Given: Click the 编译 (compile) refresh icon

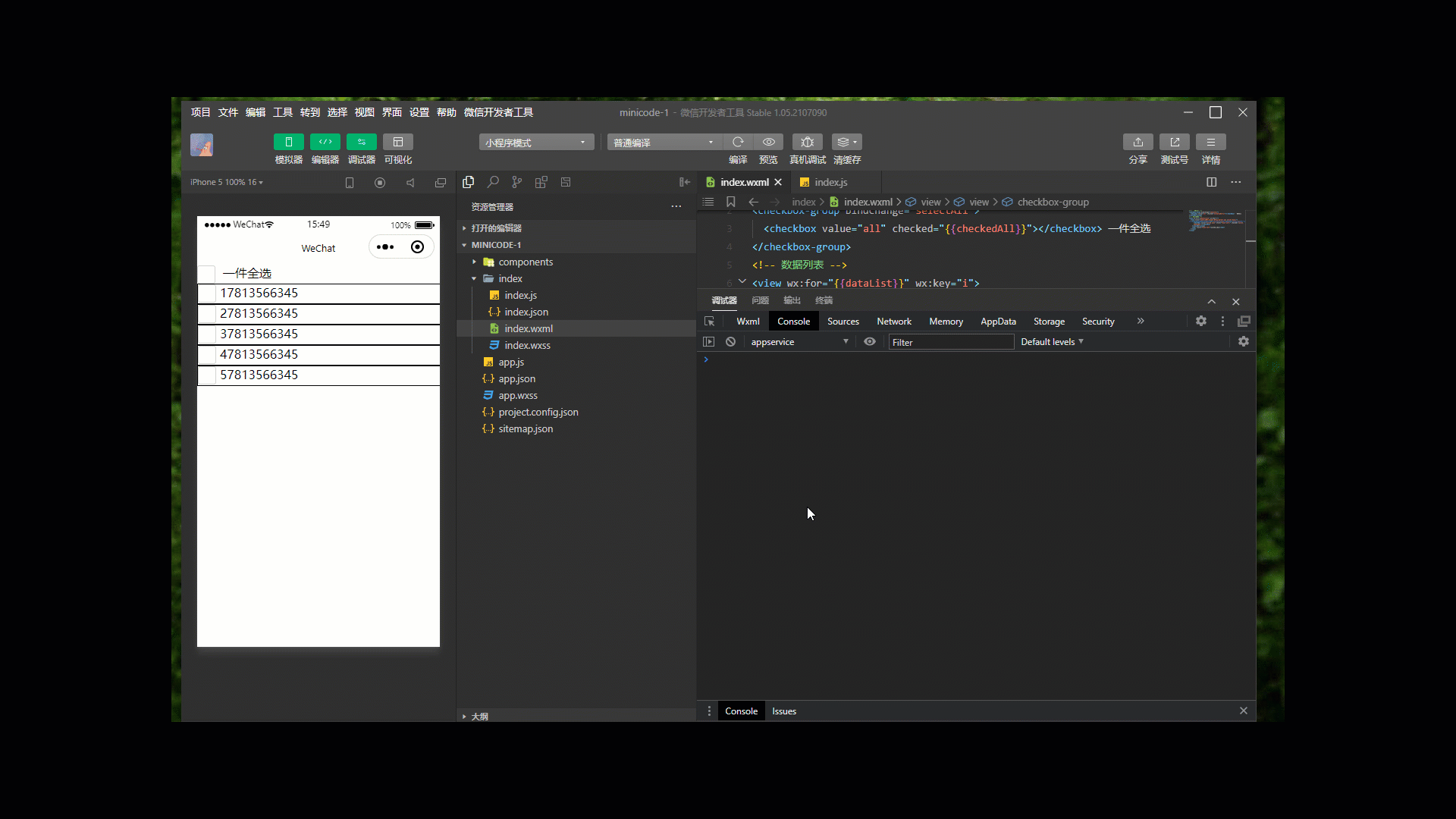Looking at the screenshot, I should click(737, 142).
